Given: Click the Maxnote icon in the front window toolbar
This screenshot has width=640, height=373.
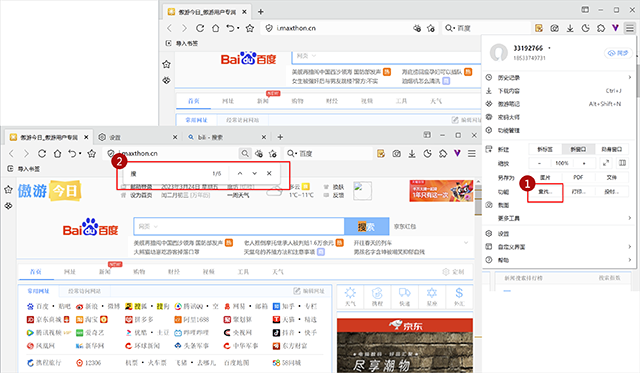Looking at the screenshot, I should (x=381, y=153).
